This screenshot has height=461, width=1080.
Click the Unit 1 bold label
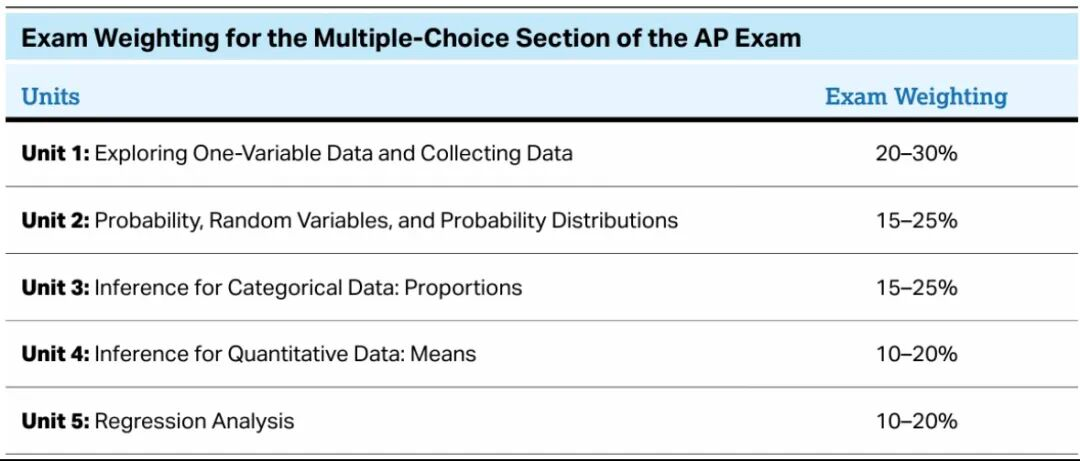point(55,152)
